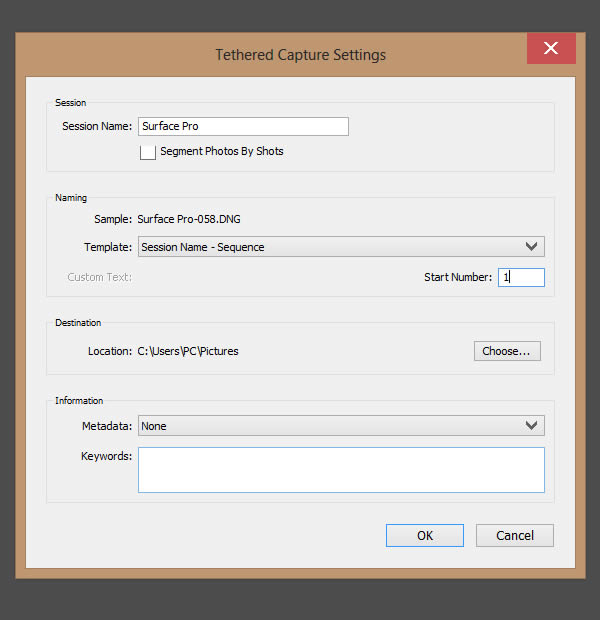The image size is (600, 620).
Task: Click inside the Keywords text area
Action: [x=341, y=470]
